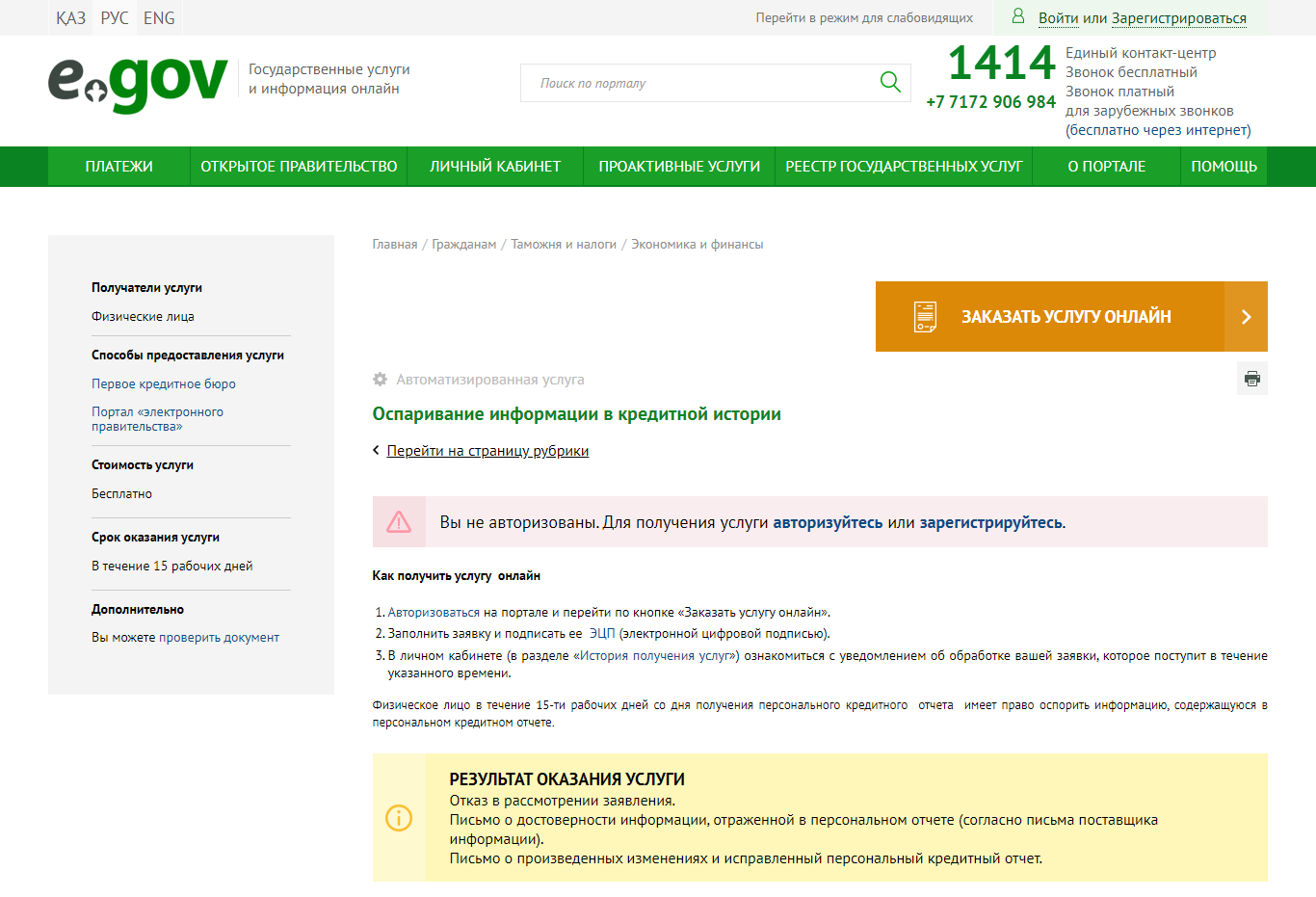Image resolution: width=1316 pixels, height=897 pixels.
Task: Go to Главная breadcrumb
Action: 395,245
